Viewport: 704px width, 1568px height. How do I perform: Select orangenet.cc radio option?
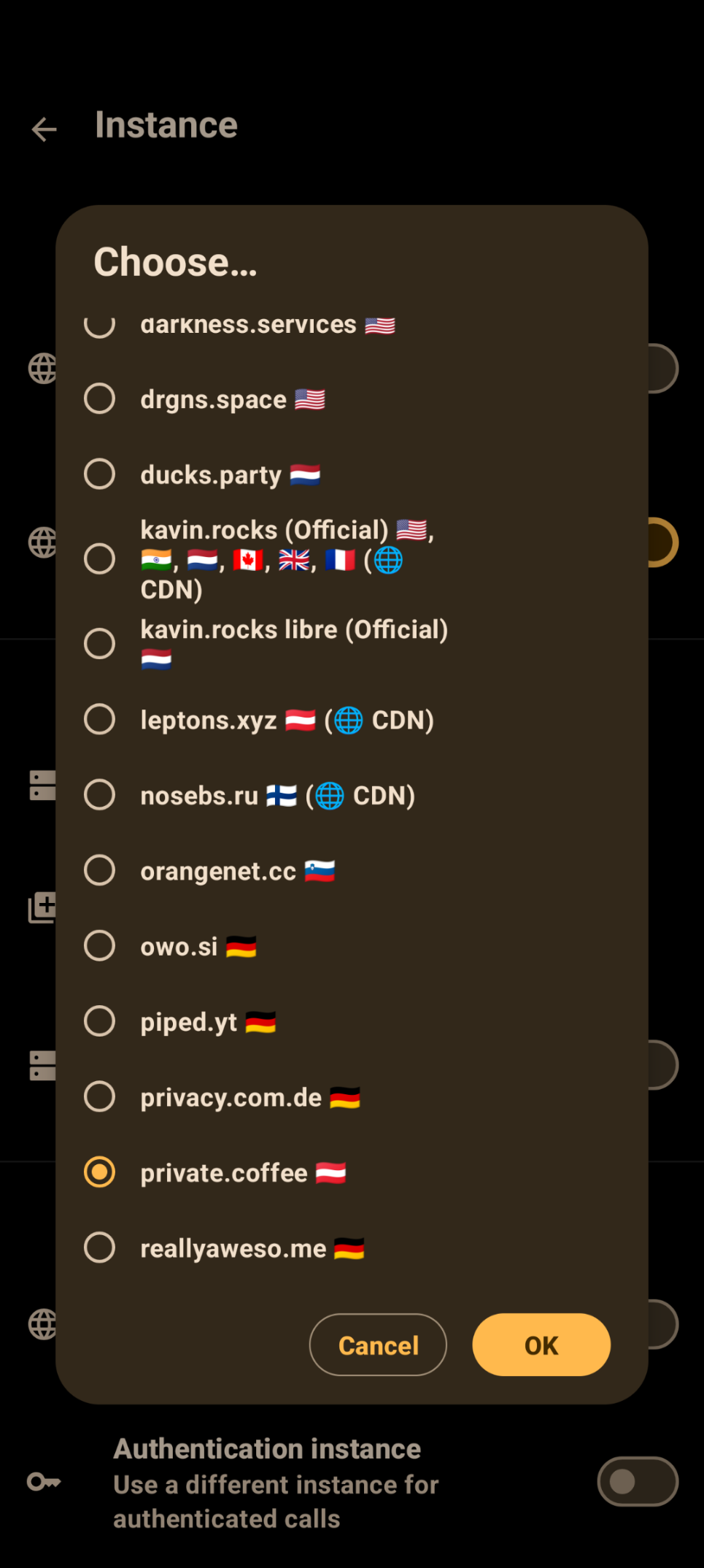(x=100, y=870)
